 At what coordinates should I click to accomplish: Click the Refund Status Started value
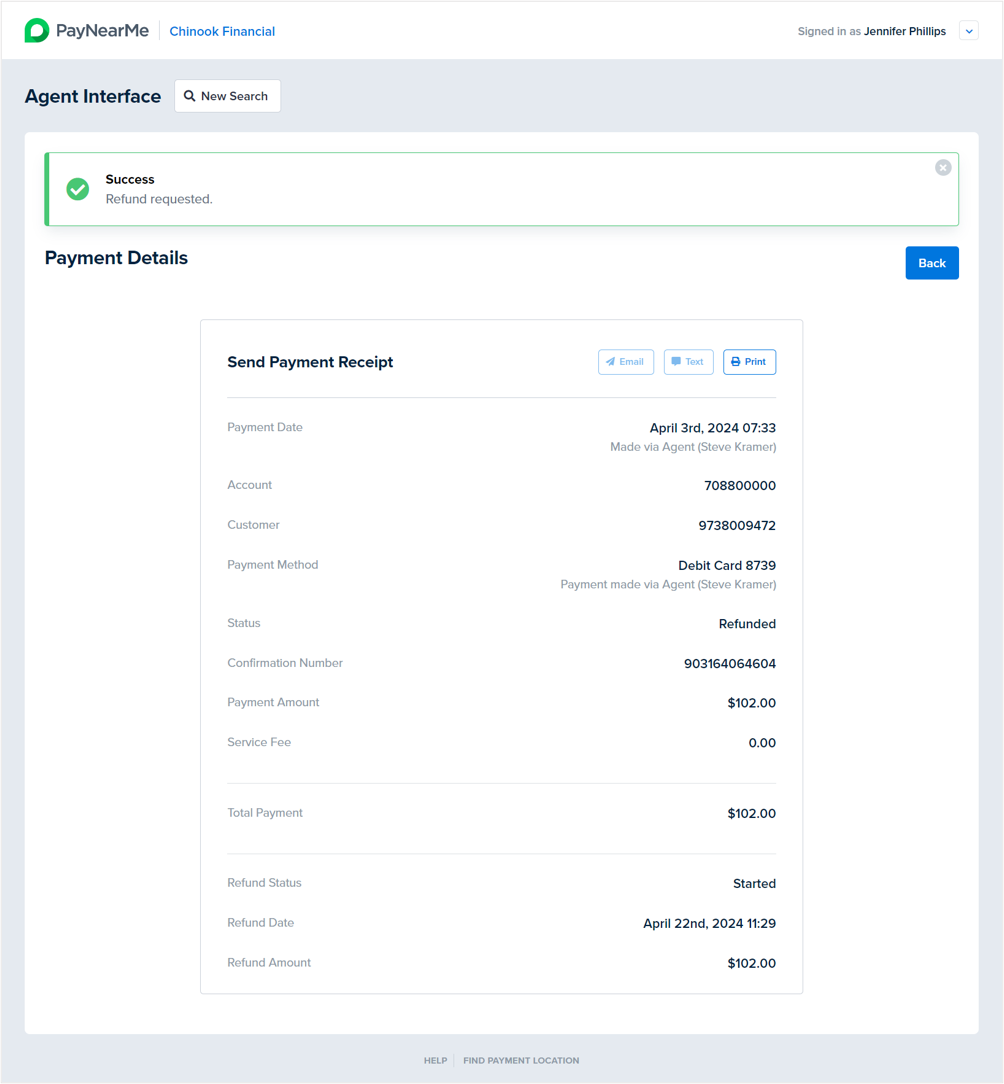click(x=754, y=884)
